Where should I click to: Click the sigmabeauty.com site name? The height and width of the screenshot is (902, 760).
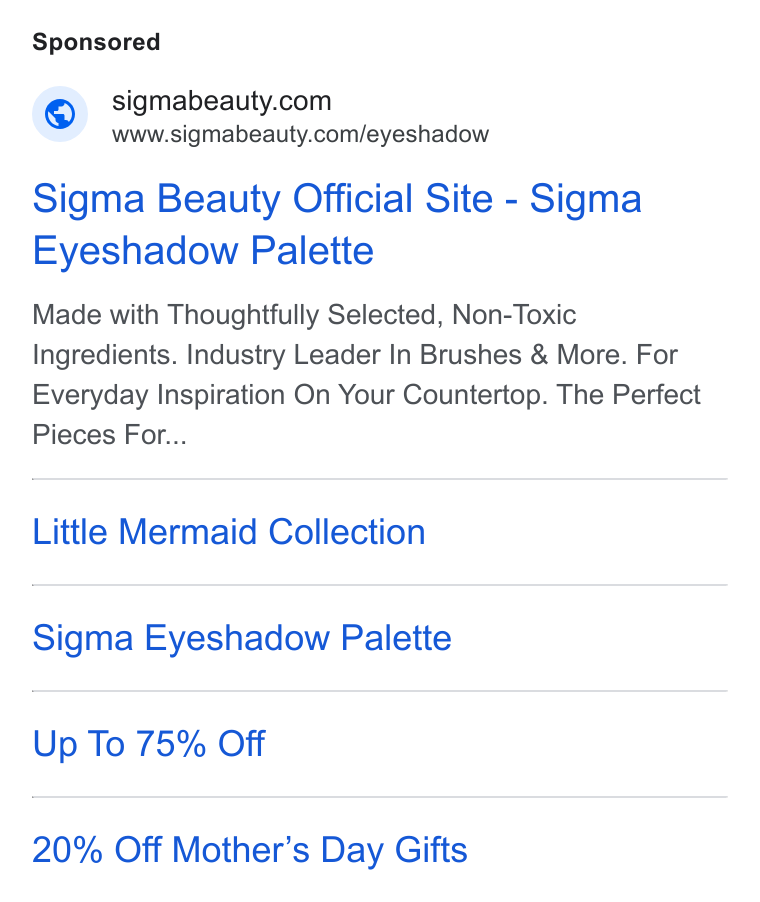point(221,101)
